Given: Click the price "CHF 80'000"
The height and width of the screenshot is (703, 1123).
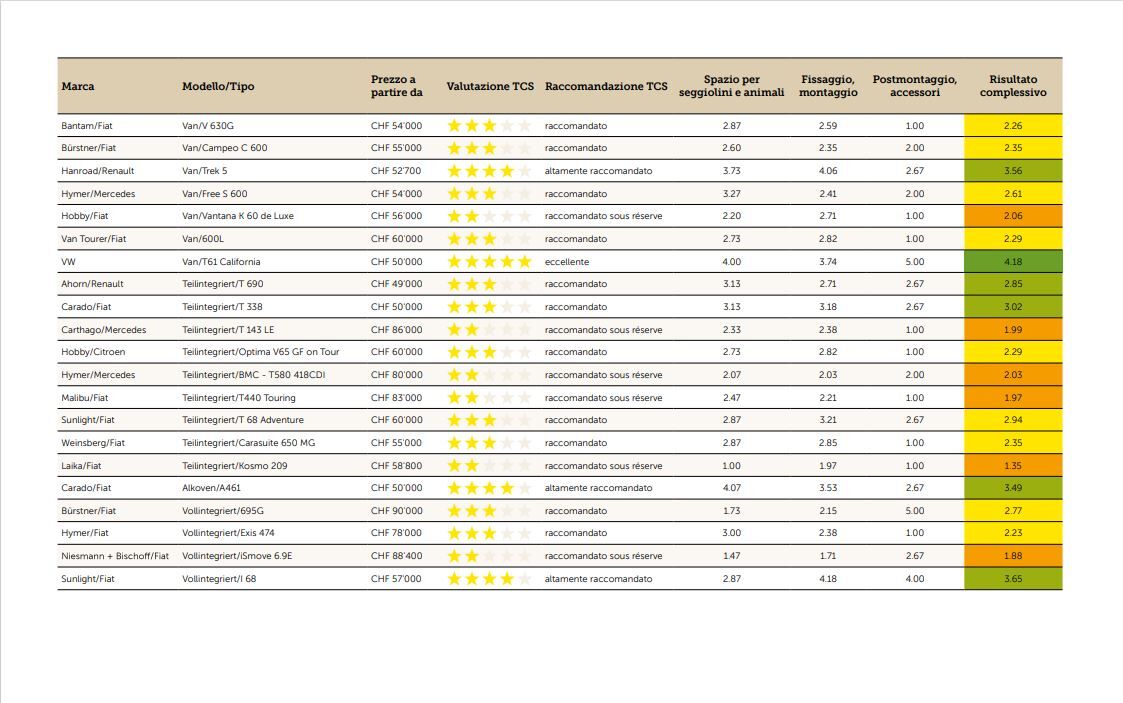Looking at the screenshot, I should (396, 375).
